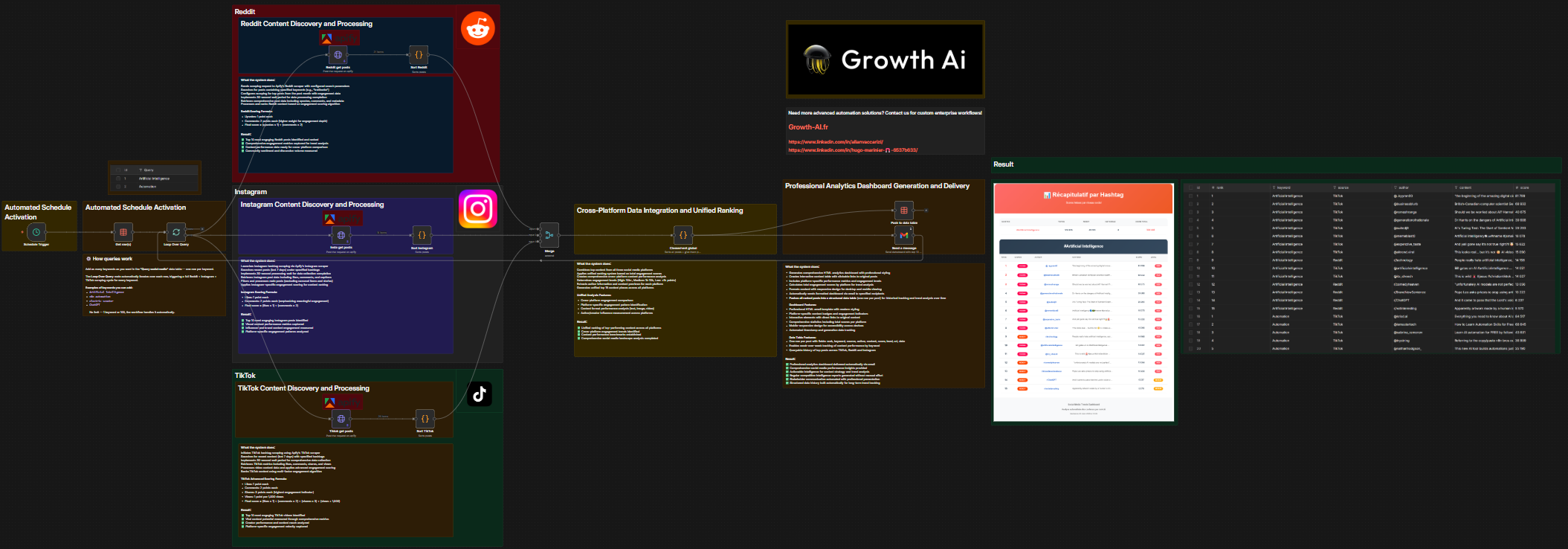This screenshot has height=549, width=1568.
Task: Click the score column header
Action: 1521,187
